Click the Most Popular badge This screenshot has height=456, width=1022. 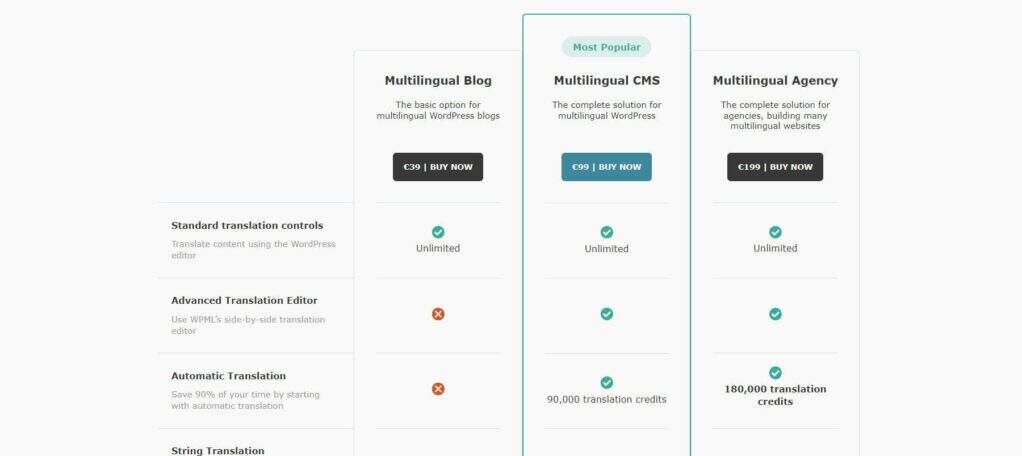[606, 47]
